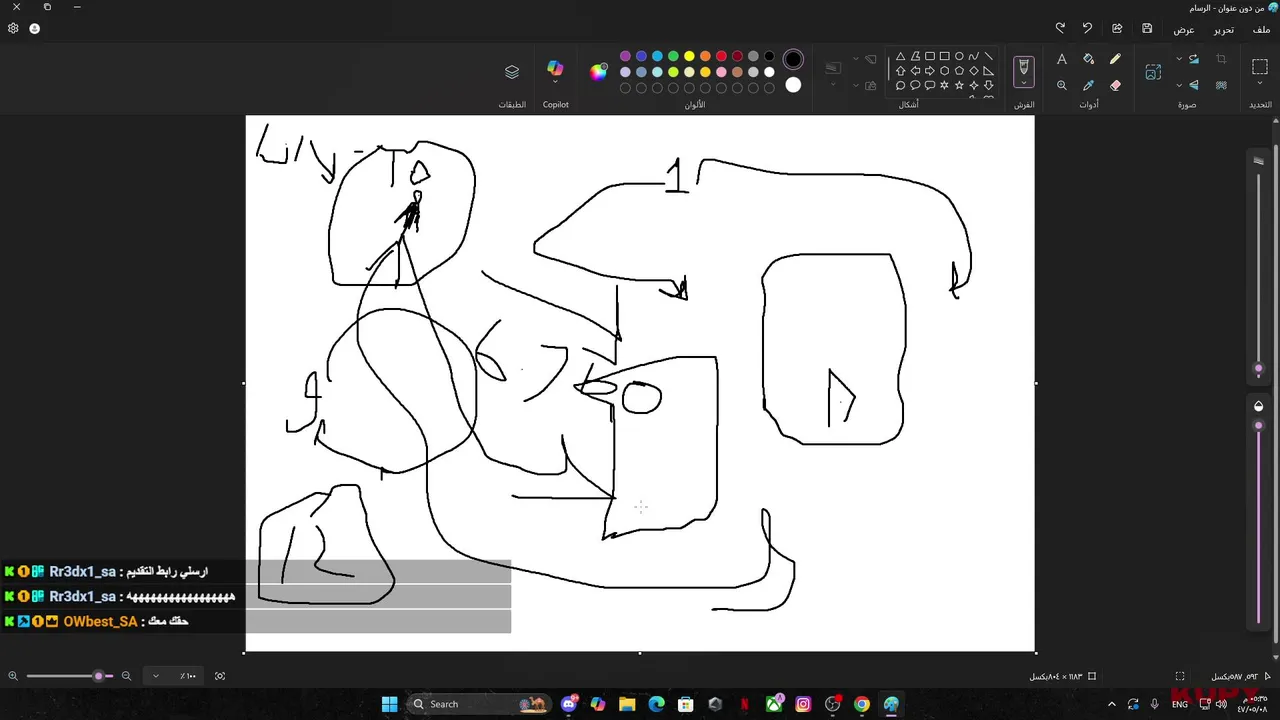Click the brush size slider handle

click(x=1258, y=369)
